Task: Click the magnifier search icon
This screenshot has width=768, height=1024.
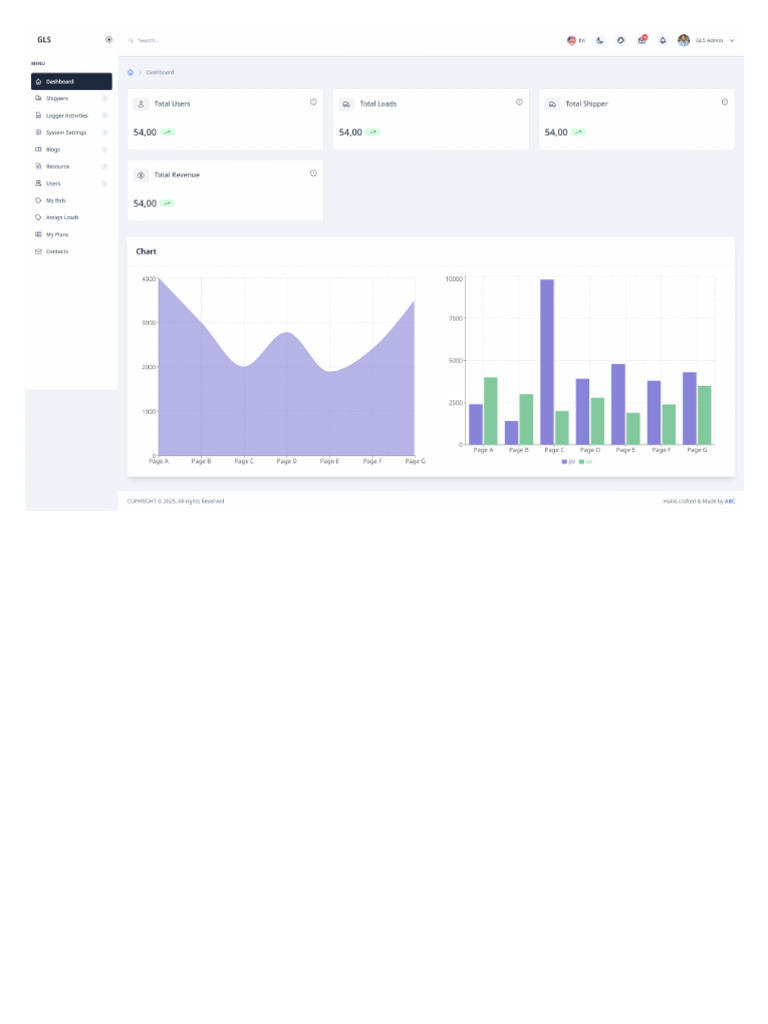Action: [x=131, y=40]
